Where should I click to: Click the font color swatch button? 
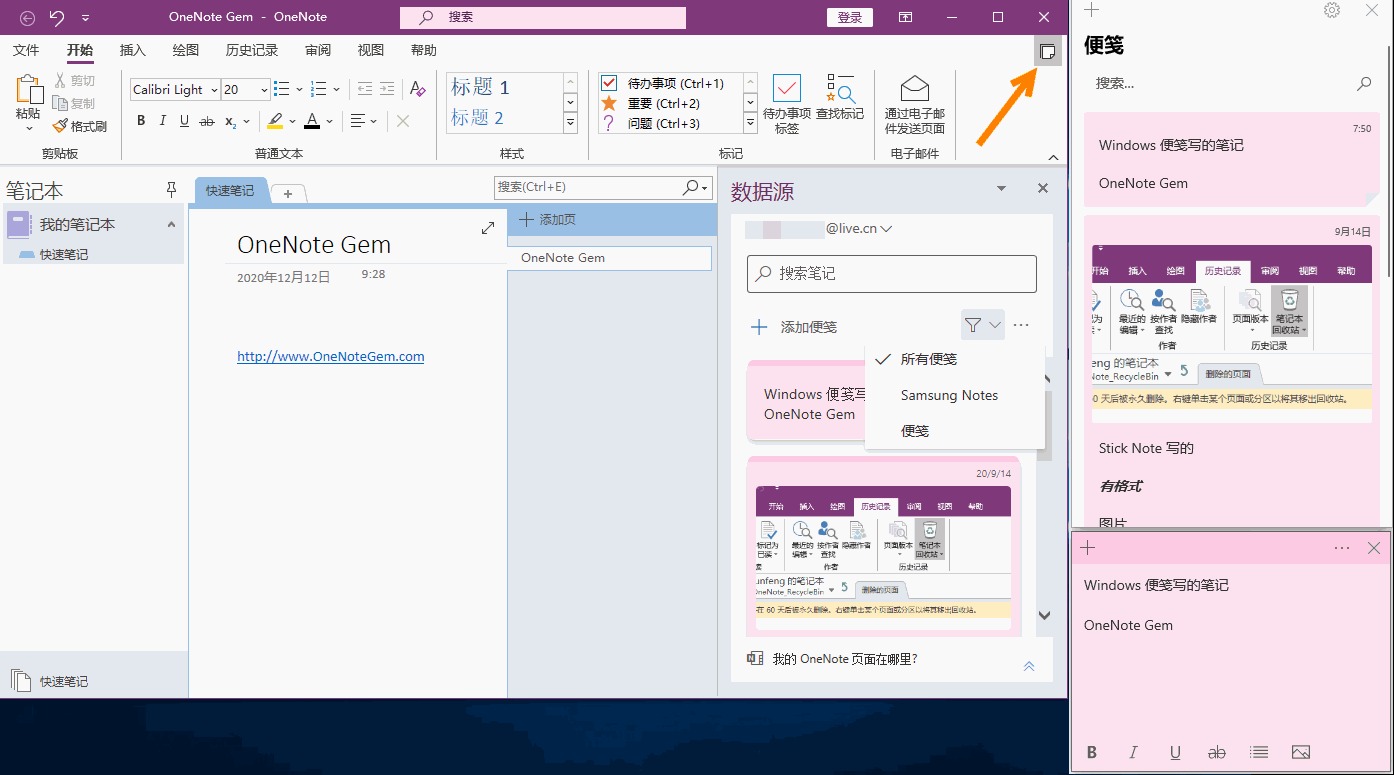click(x=312, y=121)
